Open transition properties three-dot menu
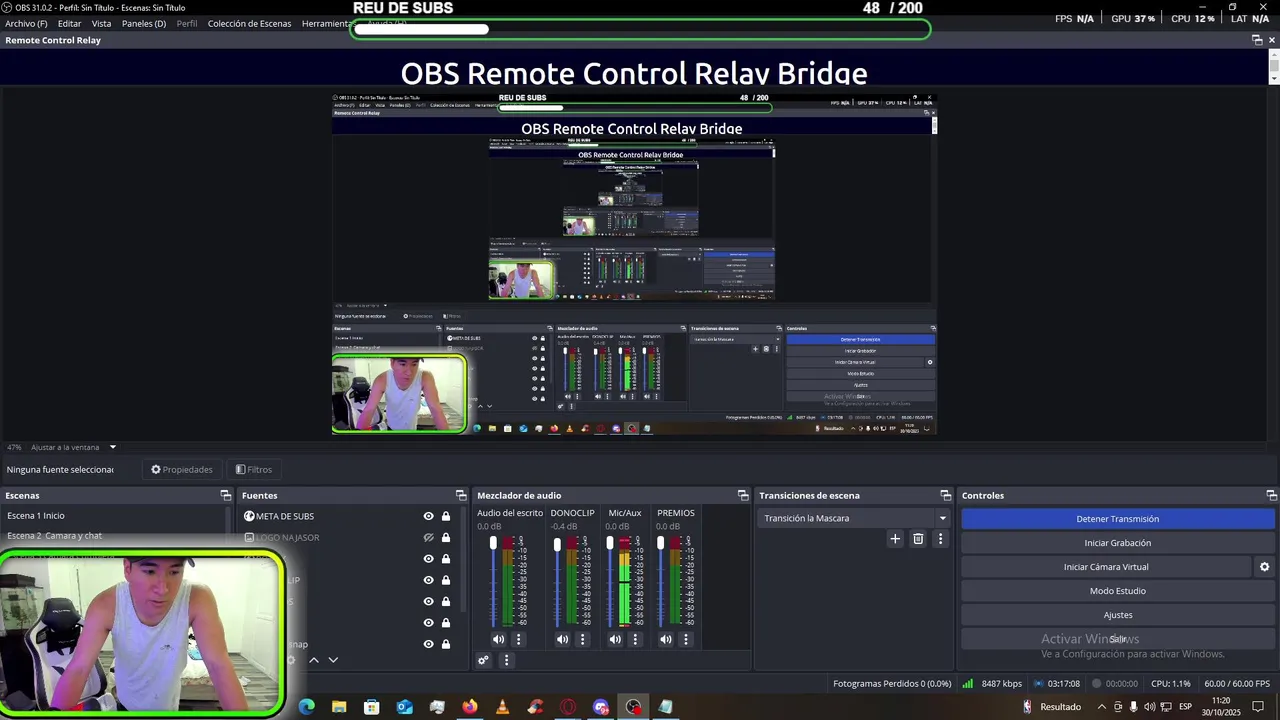The width and height of the screenshot is (1280, 720). (940, 539)
